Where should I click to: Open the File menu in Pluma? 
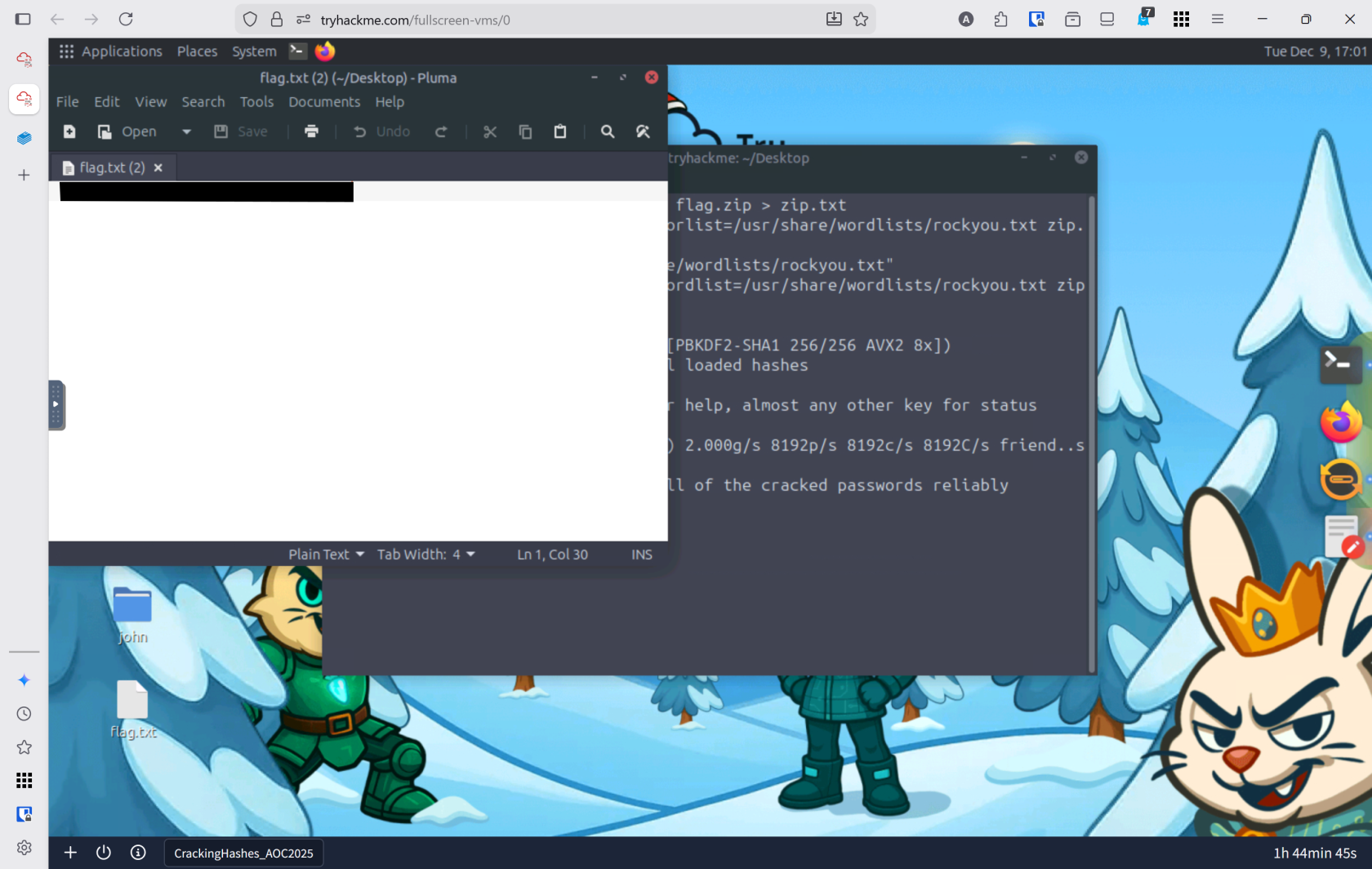(x=68, y=102)
